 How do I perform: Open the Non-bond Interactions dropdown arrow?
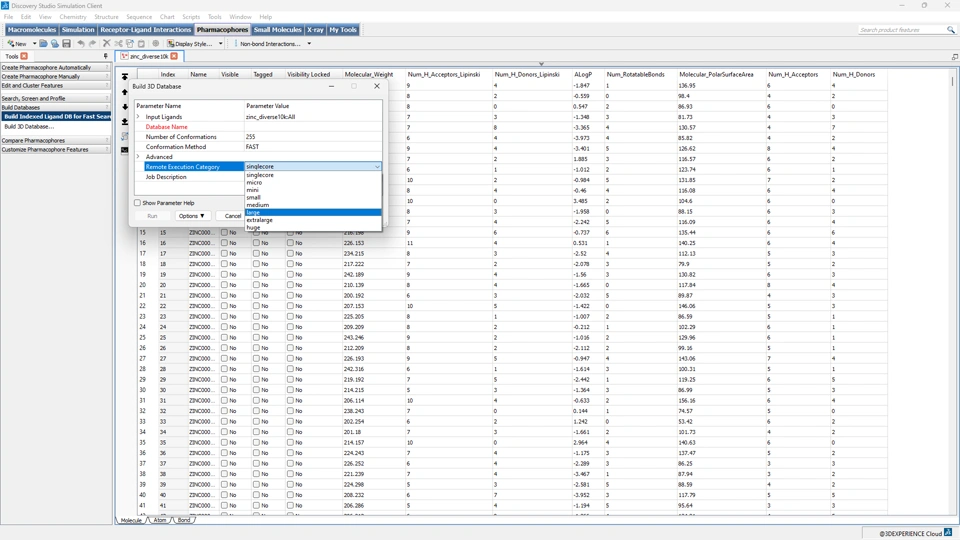(x=309, y=43)
